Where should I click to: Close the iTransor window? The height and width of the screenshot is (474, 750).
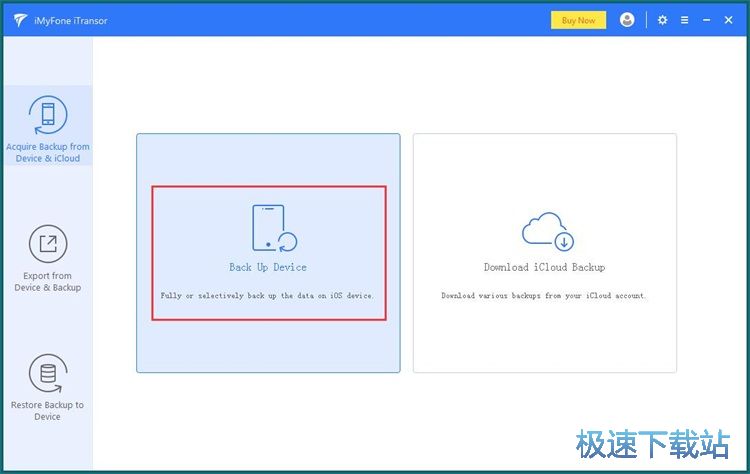click(728, 20)
